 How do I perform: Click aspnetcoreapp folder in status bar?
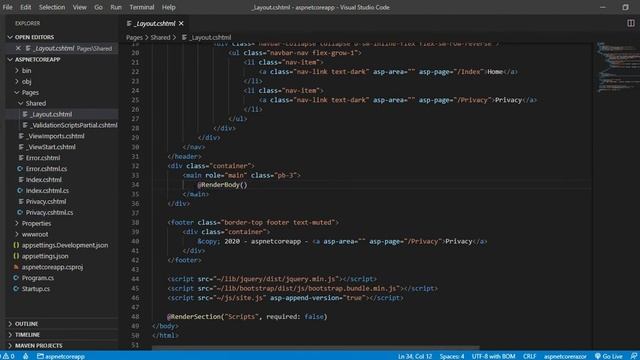tap(61, 356)
